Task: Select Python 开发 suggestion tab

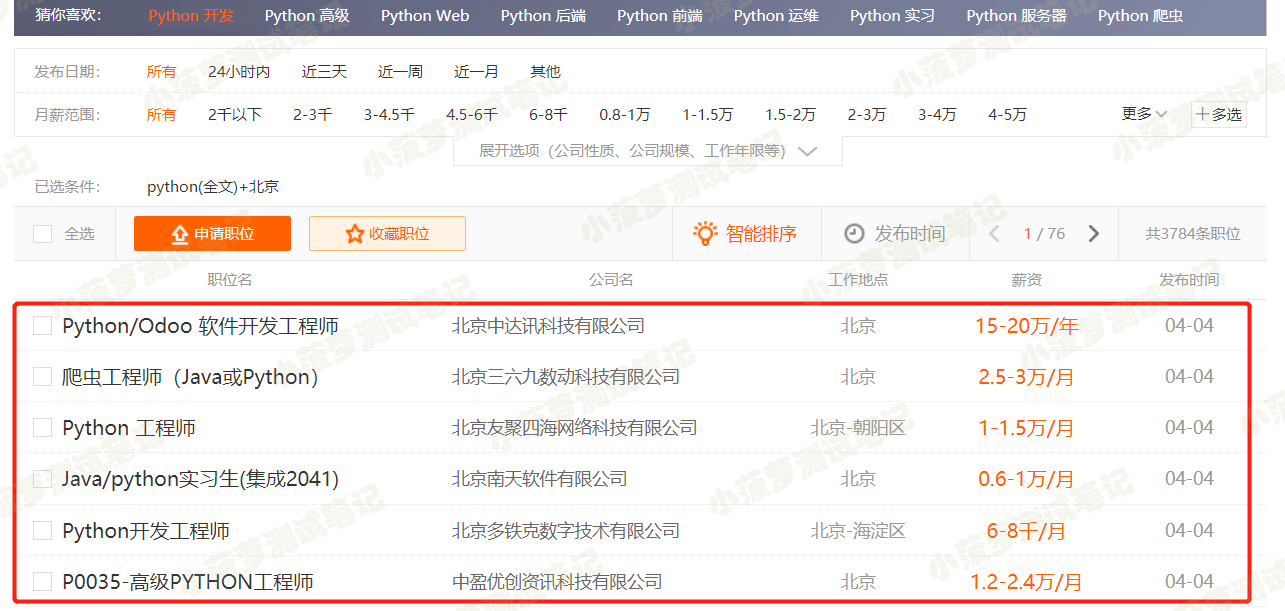Action: coord(191,16)
